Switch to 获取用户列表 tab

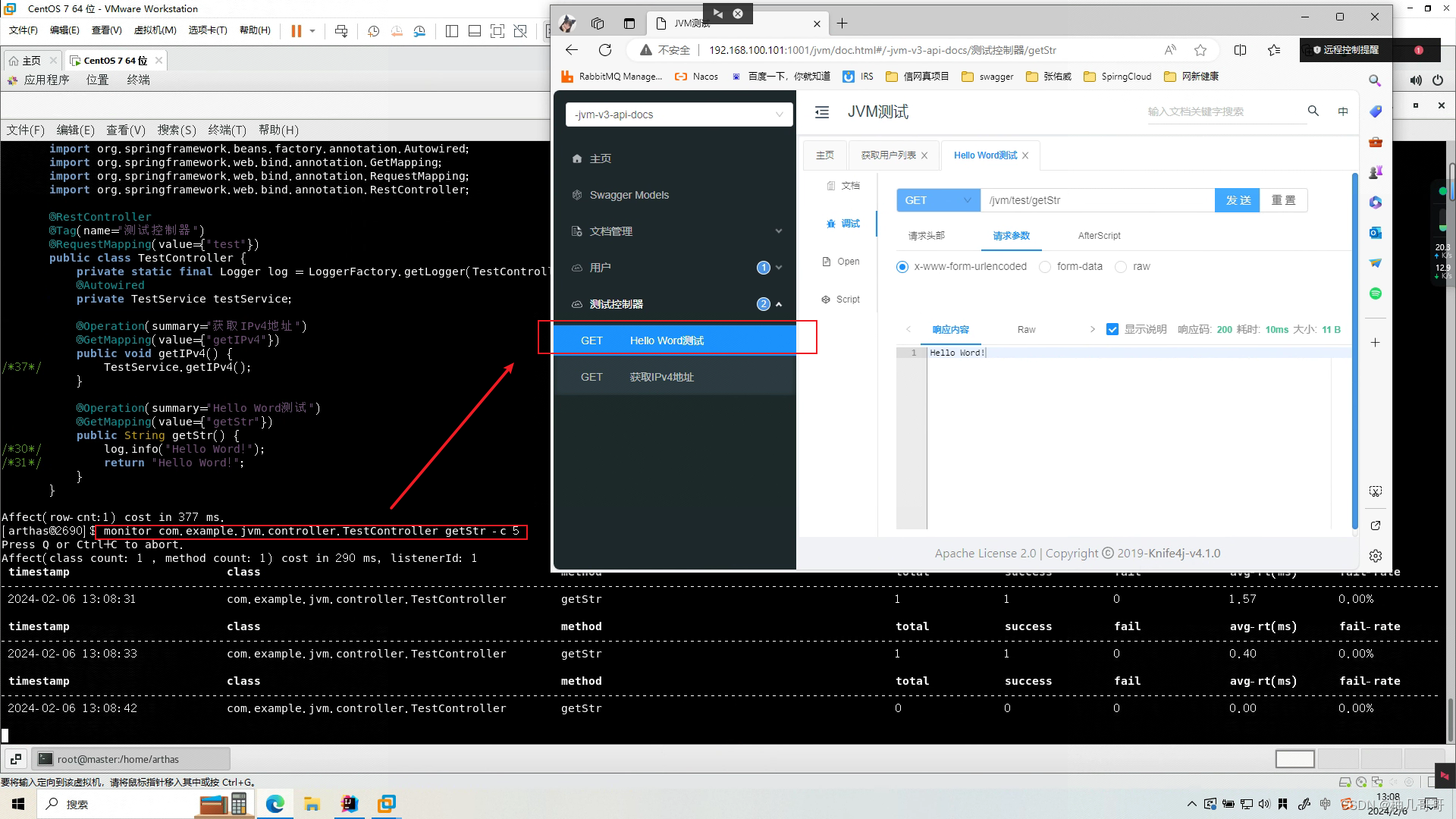(888, 155)
